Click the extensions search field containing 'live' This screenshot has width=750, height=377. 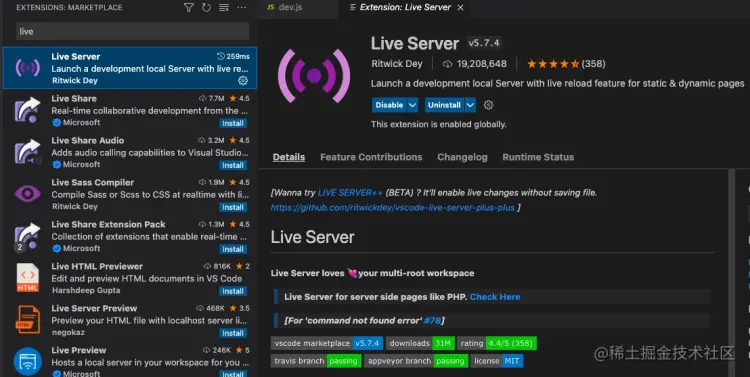132,32
